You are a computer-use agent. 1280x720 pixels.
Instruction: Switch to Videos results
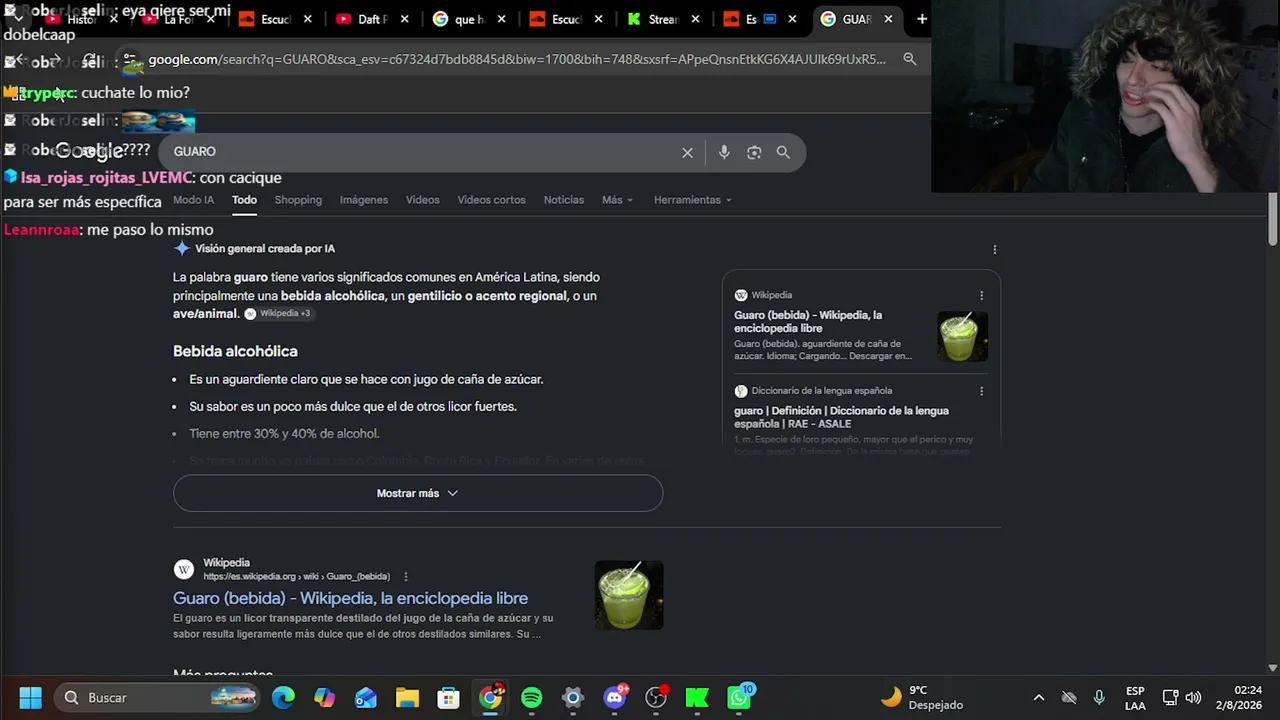click(423, 200)
